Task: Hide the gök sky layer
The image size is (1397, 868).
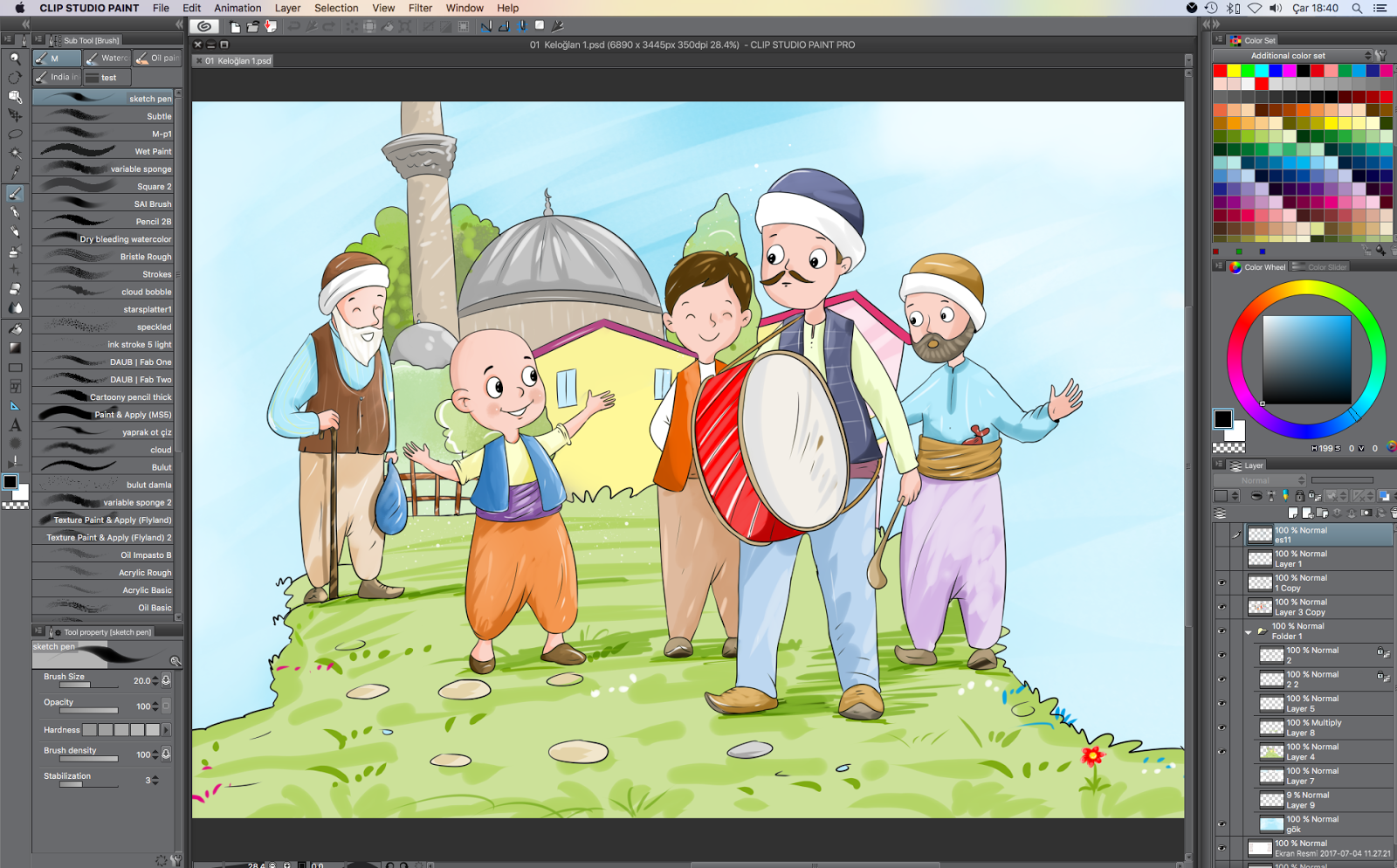Action: click(x=1222, y=824)
